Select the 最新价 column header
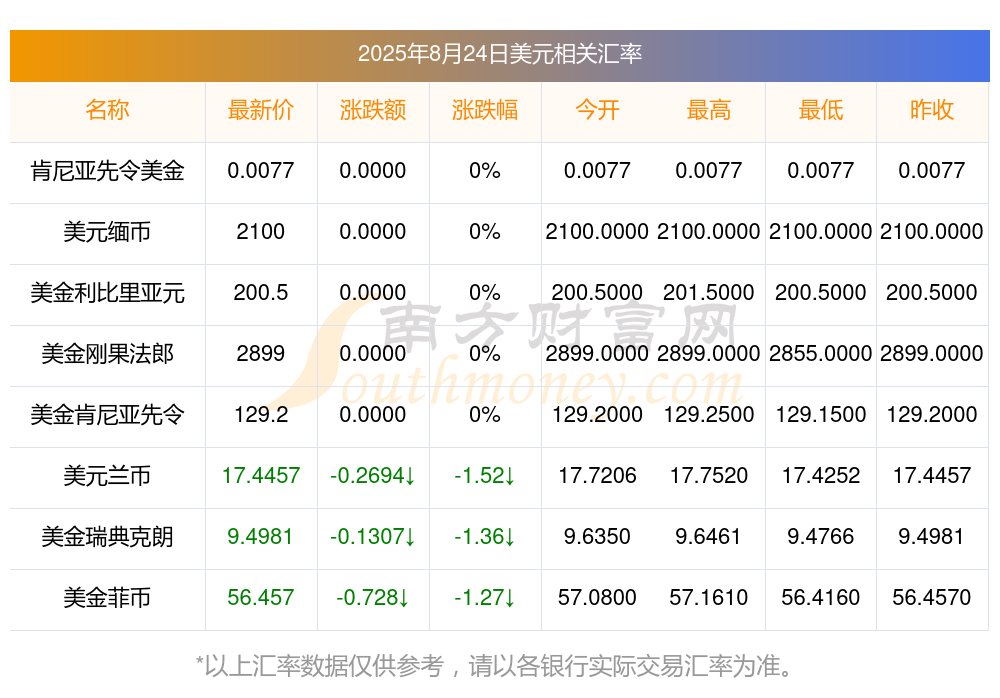 click(261, 110)
